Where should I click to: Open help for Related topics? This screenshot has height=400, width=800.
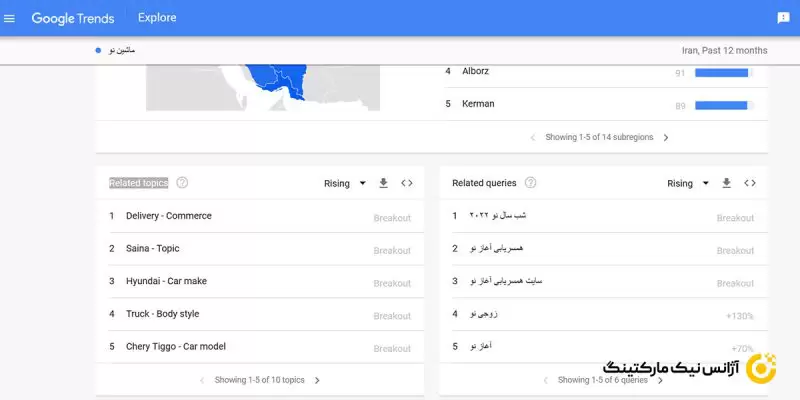pos(182,183)
